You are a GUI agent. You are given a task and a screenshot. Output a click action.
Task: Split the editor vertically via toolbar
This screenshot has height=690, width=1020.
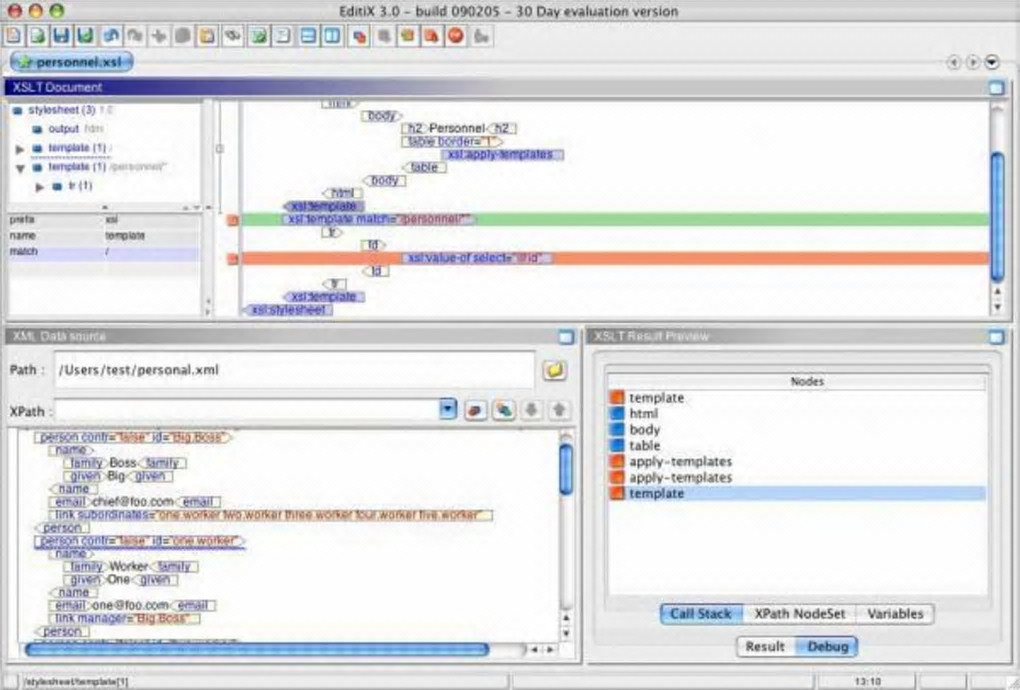point(332,35)
